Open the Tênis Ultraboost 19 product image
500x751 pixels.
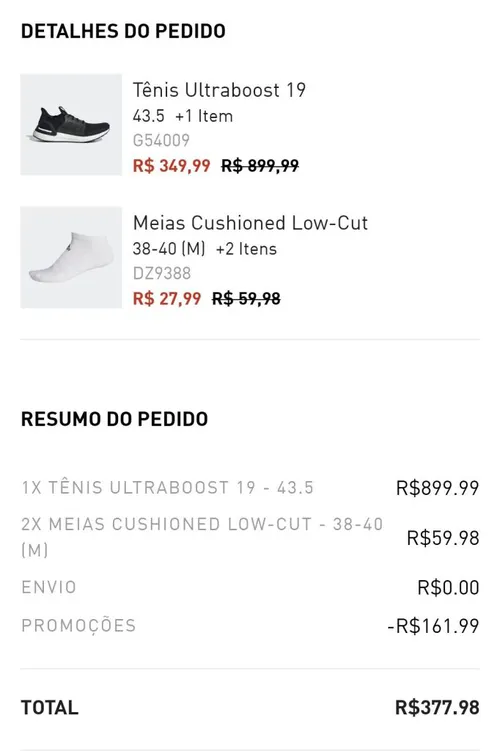click(x=71, y=125)
